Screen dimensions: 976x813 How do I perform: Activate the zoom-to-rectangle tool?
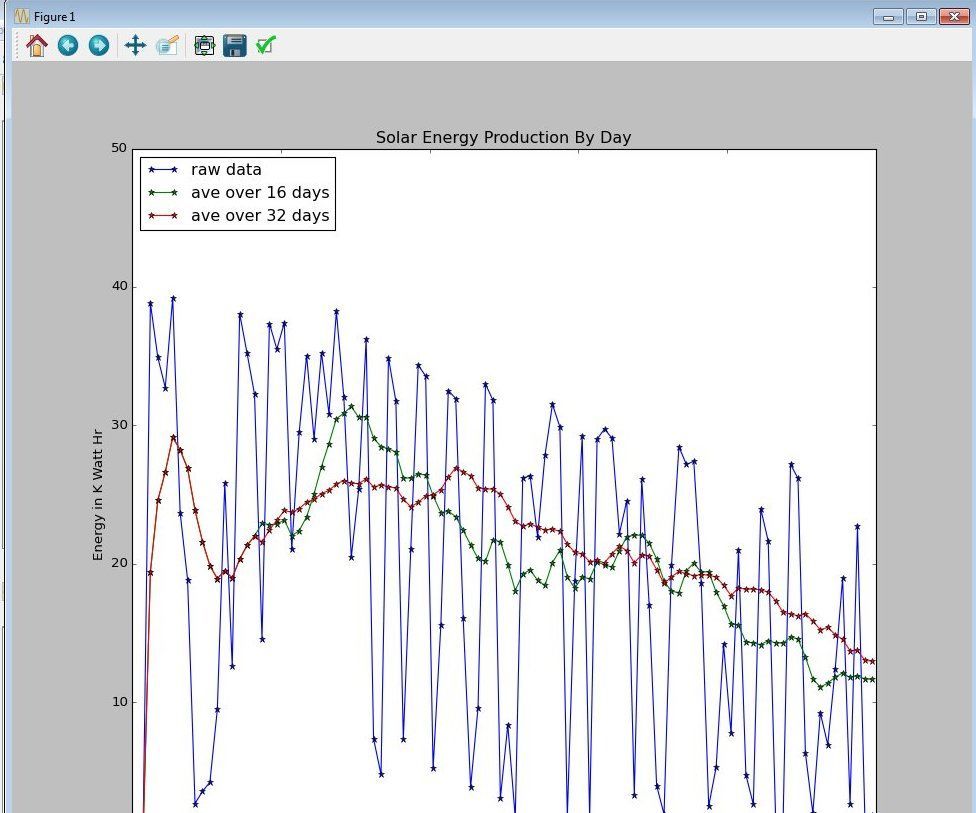pyautogui.click(x=167, y=45)
